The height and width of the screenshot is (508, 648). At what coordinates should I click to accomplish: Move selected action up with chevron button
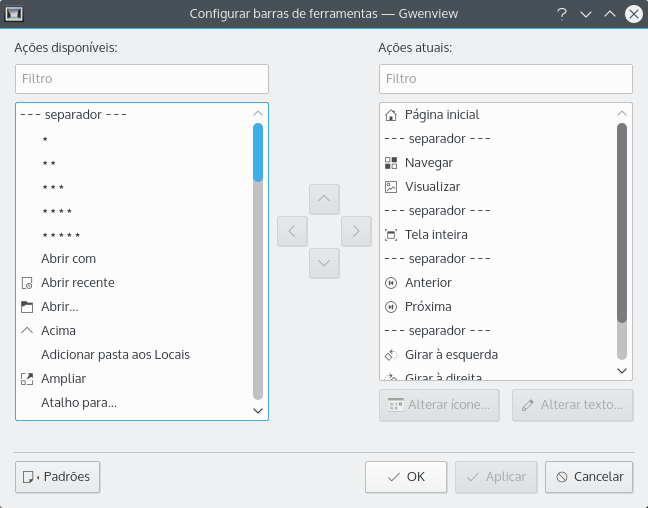pyautogui.click(x=323, y=199)
